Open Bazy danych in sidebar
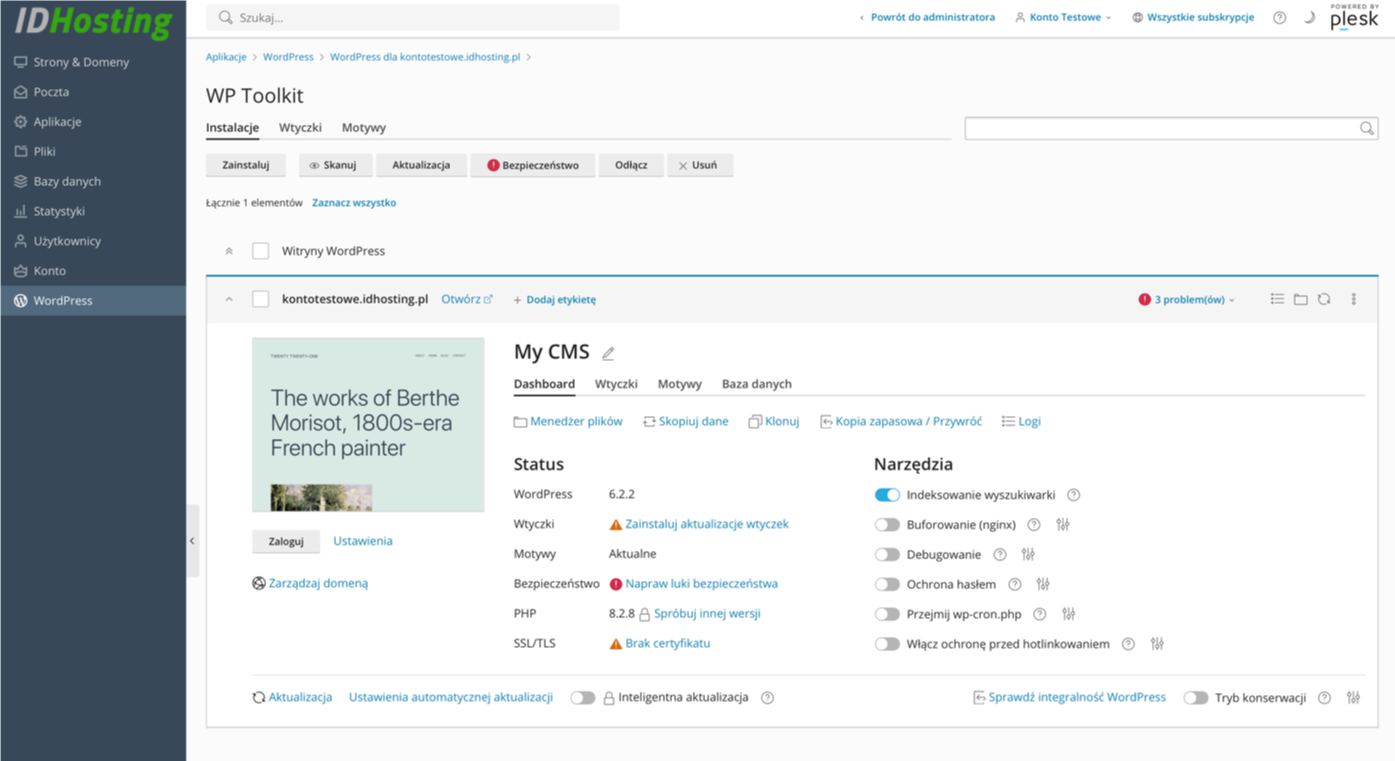Viewport: 1395px width, 761px height. click(x=93, y=182)
